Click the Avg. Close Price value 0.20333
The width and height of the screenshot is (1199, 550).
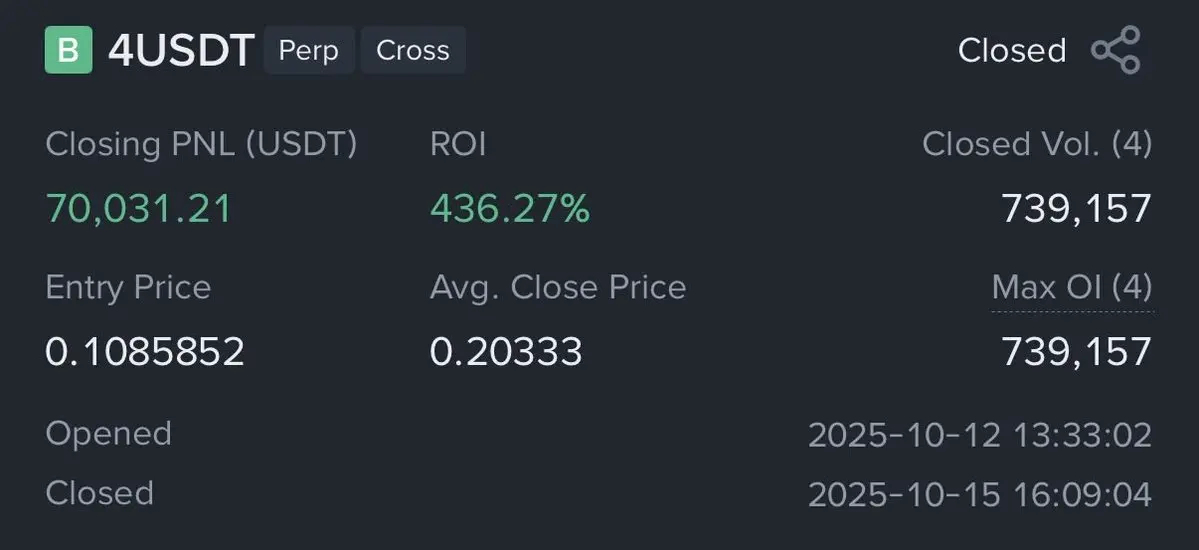tap(505, 351)
